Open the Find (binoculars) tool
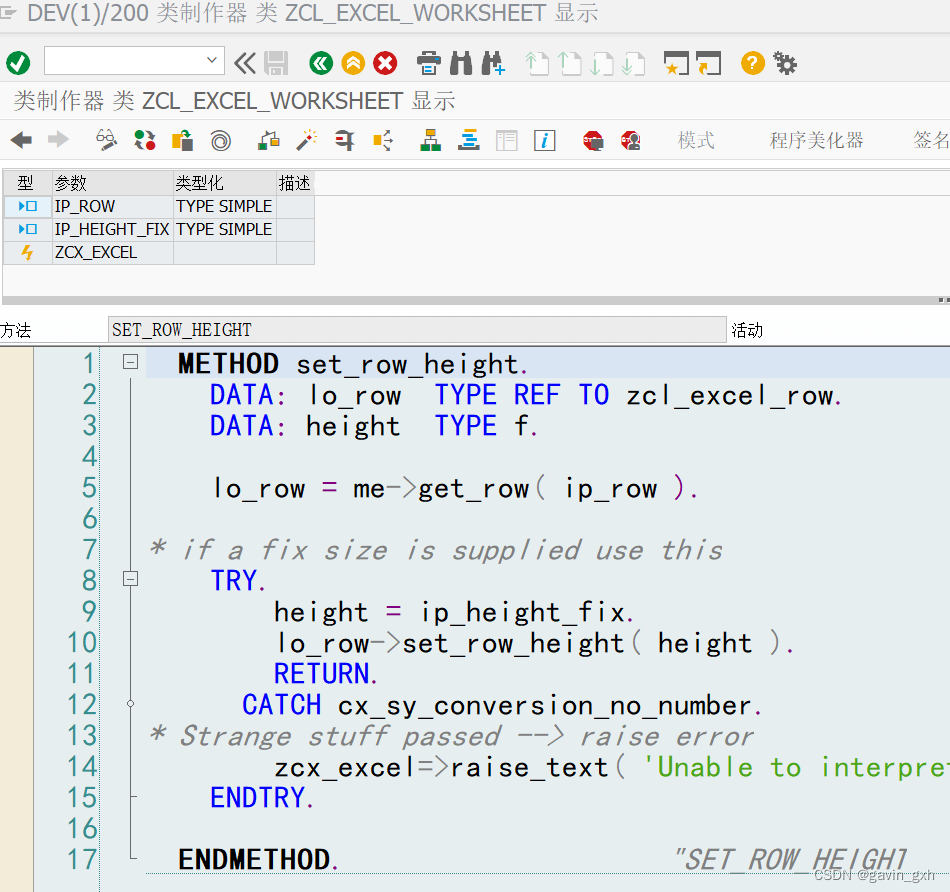The image size is (950, 892). (461, 62)
